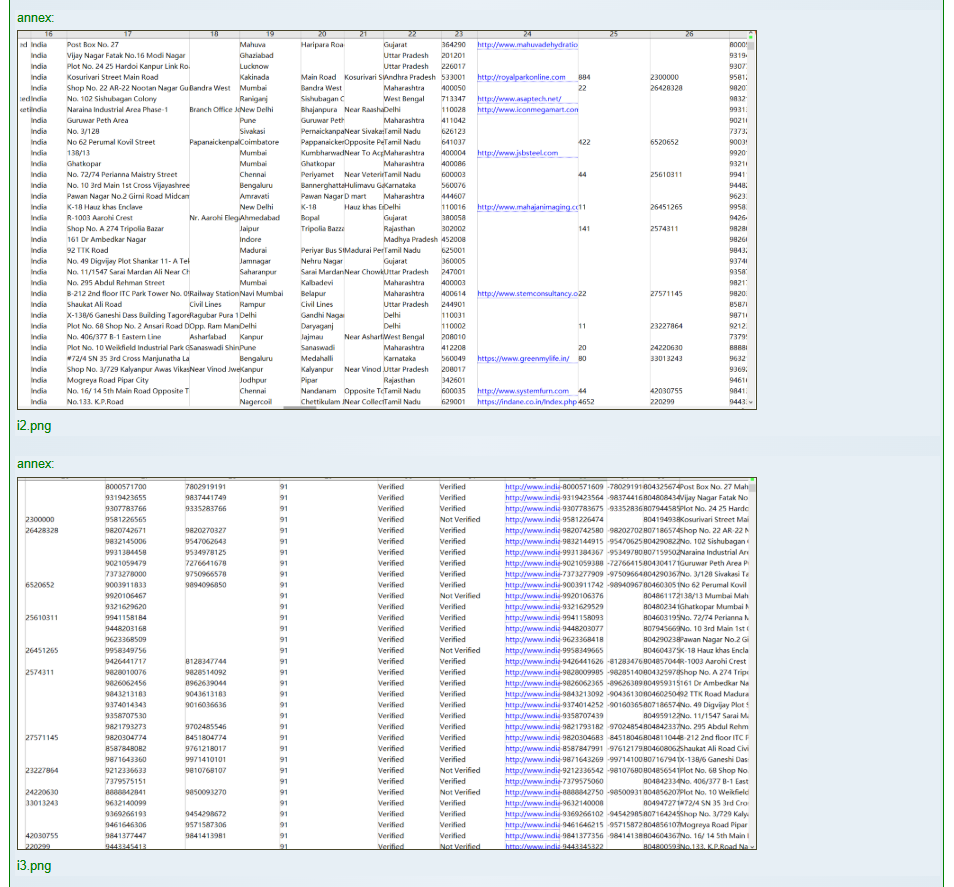Open the royalparkonline.com URL
This screenshot has height=887, width=954.
(x=521, y=77)
